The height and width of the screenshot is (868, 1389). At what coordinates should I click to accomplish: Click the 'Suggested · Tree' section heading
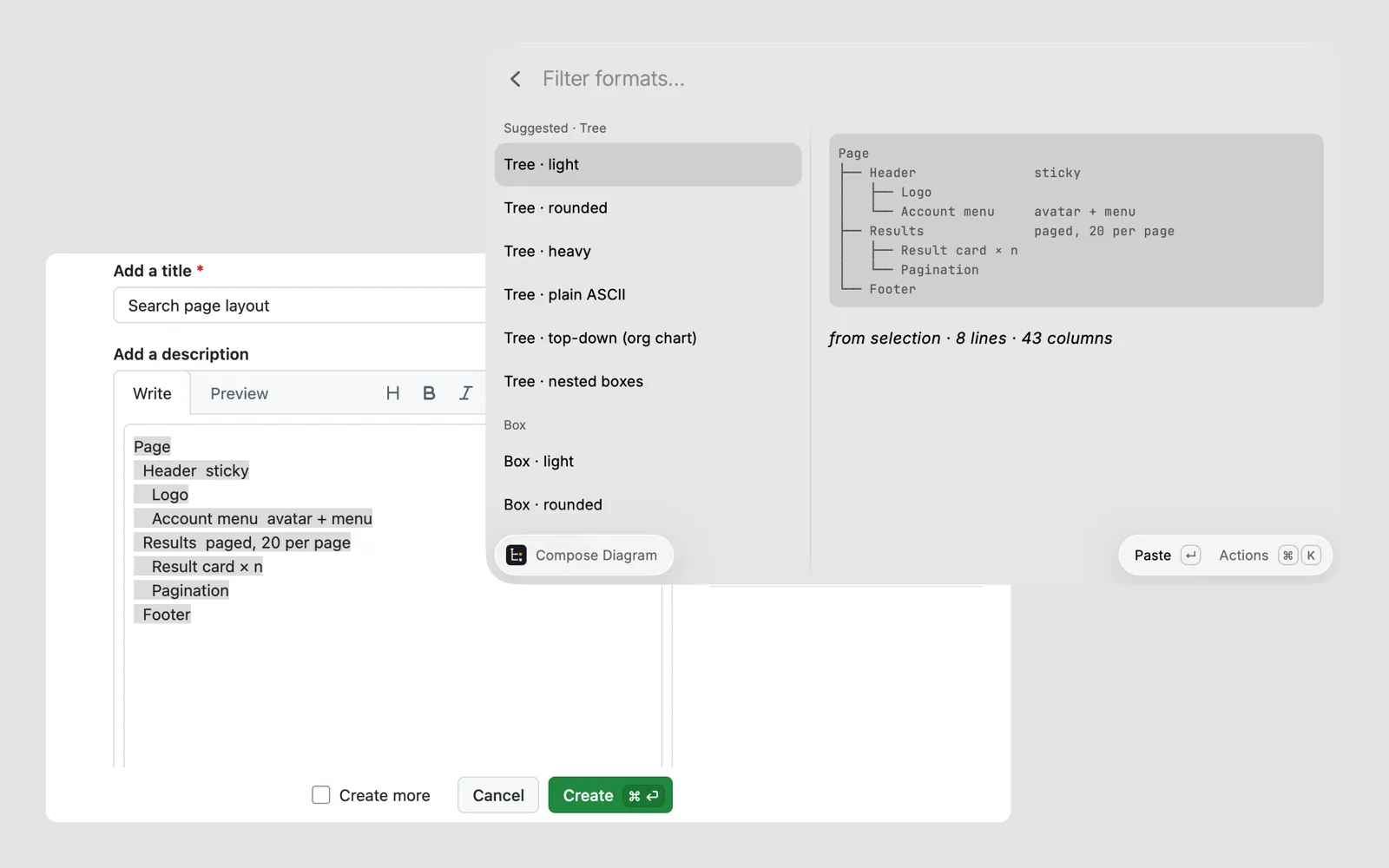coord(555,128)
